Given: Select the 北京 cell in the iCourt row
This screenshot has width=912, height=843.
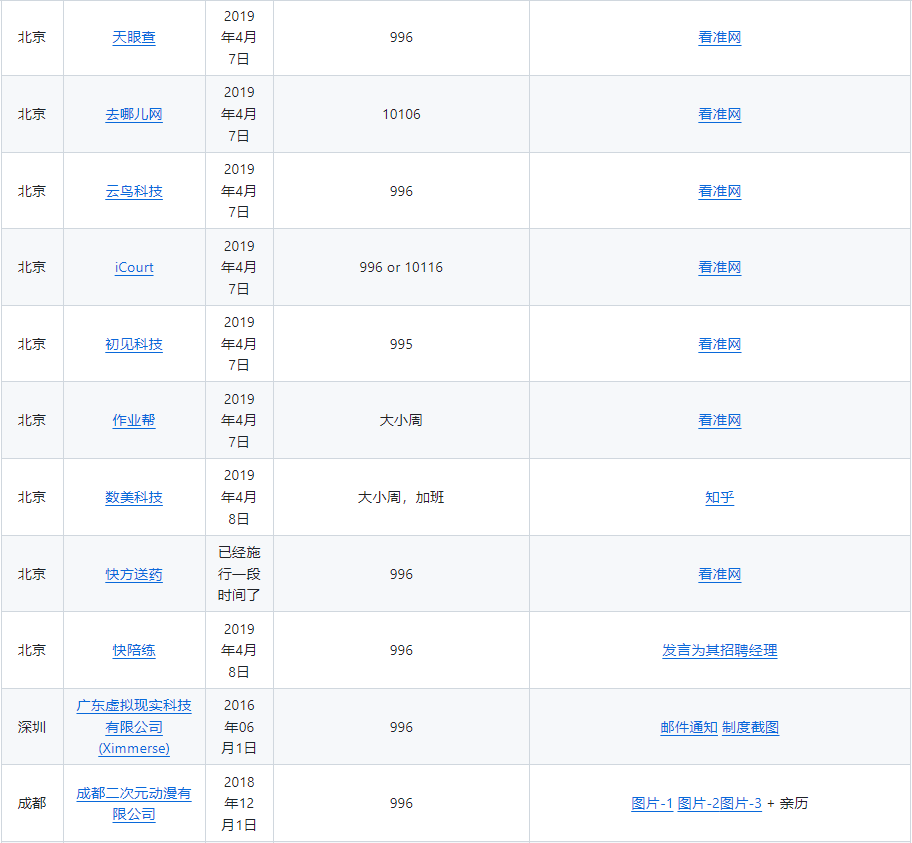Looking at the screenshot, I should point(32,267).
